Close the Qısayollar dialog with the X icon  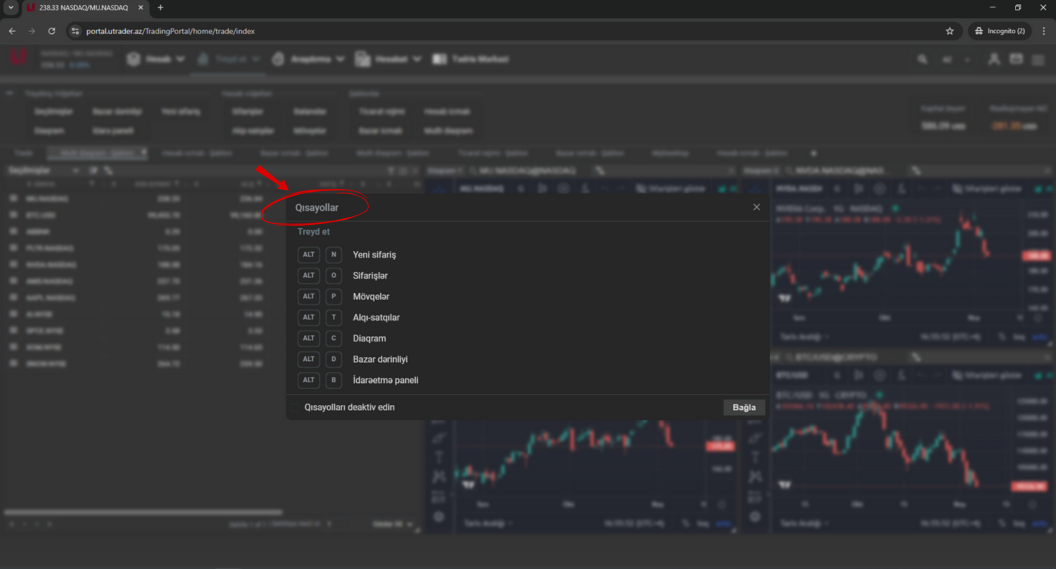pyautogui.click(x=756, y=207)
